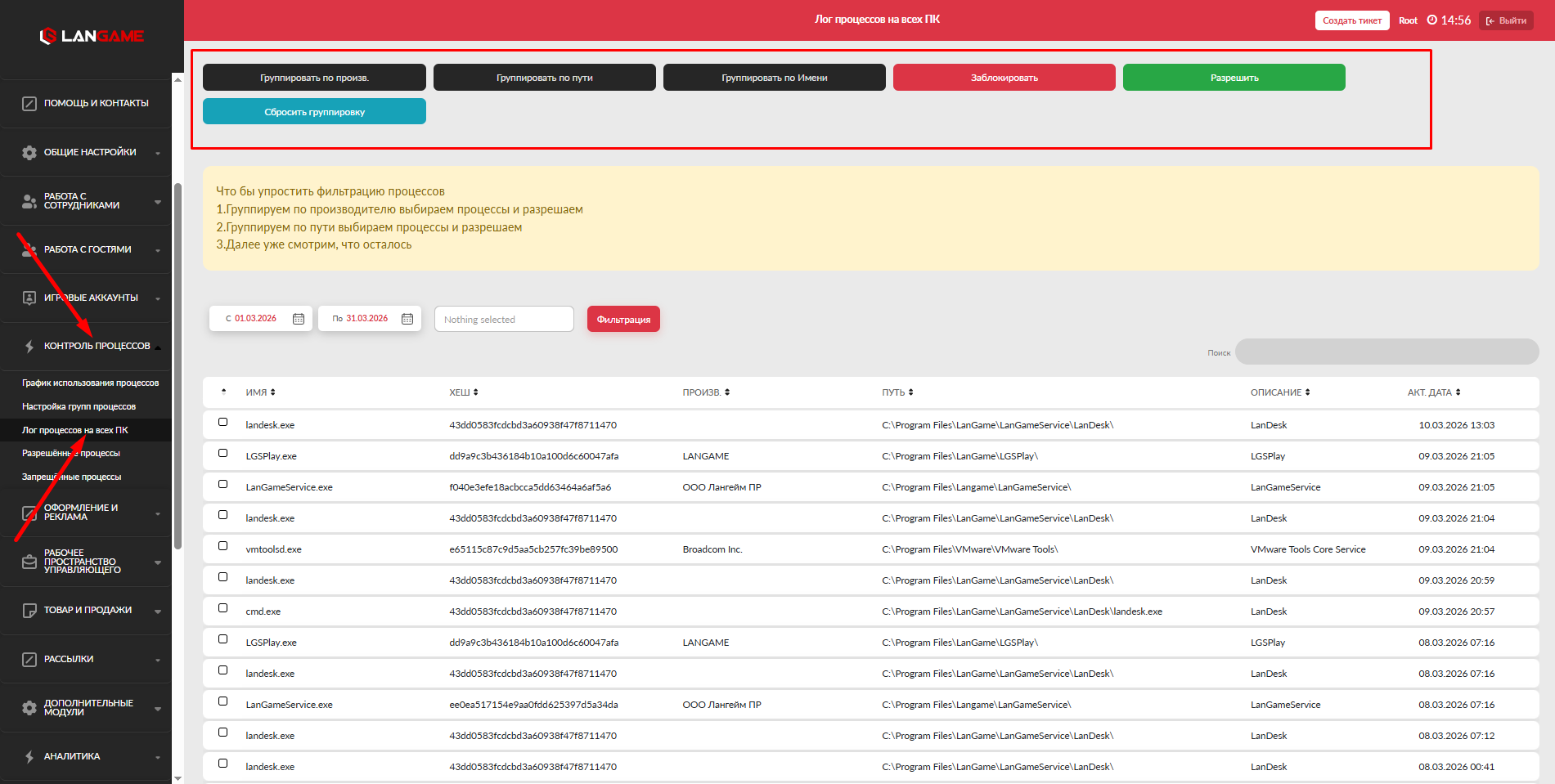
Task: Open Лог процессов на всех ПК page
Action: [75, 430]
